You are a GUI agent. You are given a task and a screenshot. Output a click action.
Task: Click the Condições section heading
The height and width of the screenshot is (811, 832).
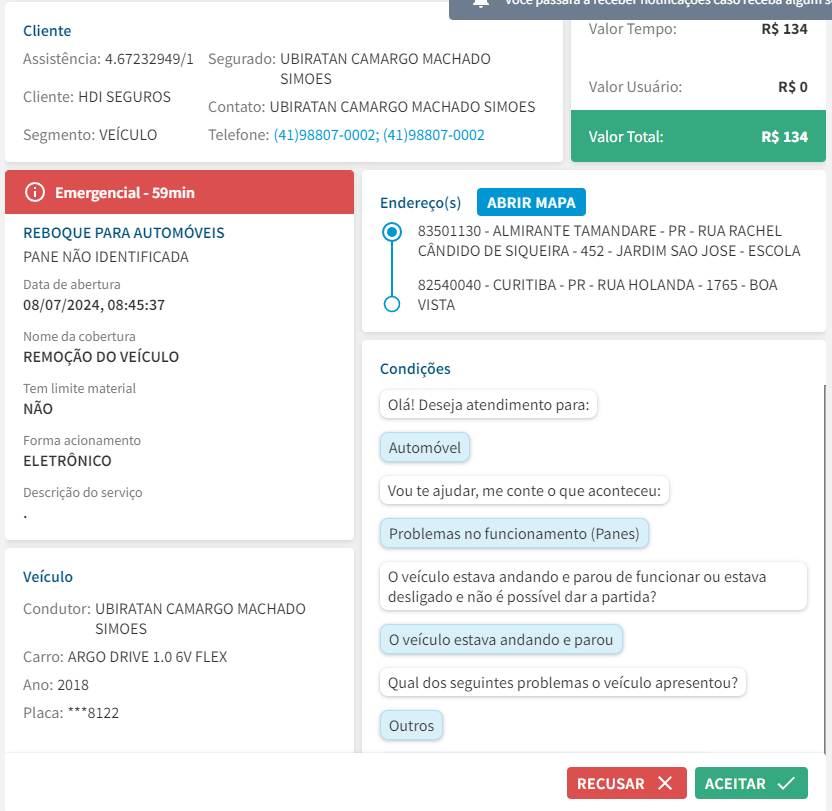click(415, 368)
